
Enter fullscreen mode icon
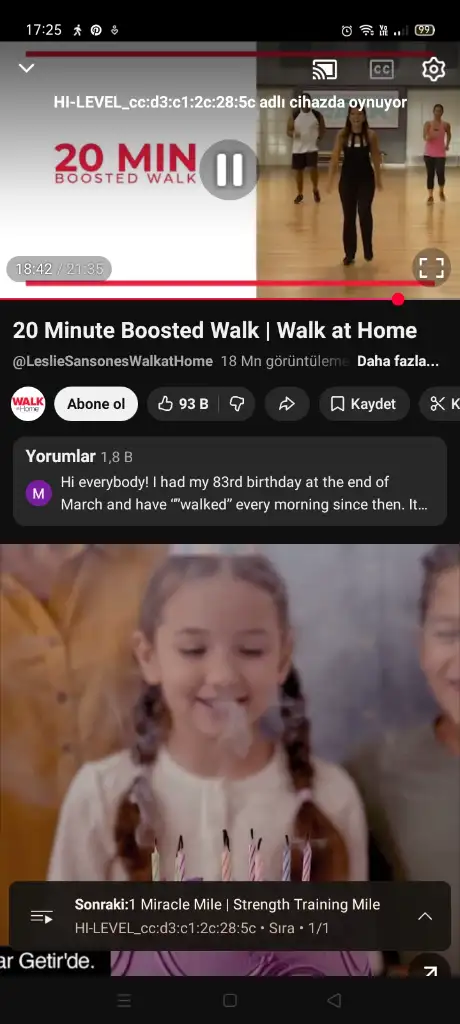pyautogui.click(x=431, y=268)
